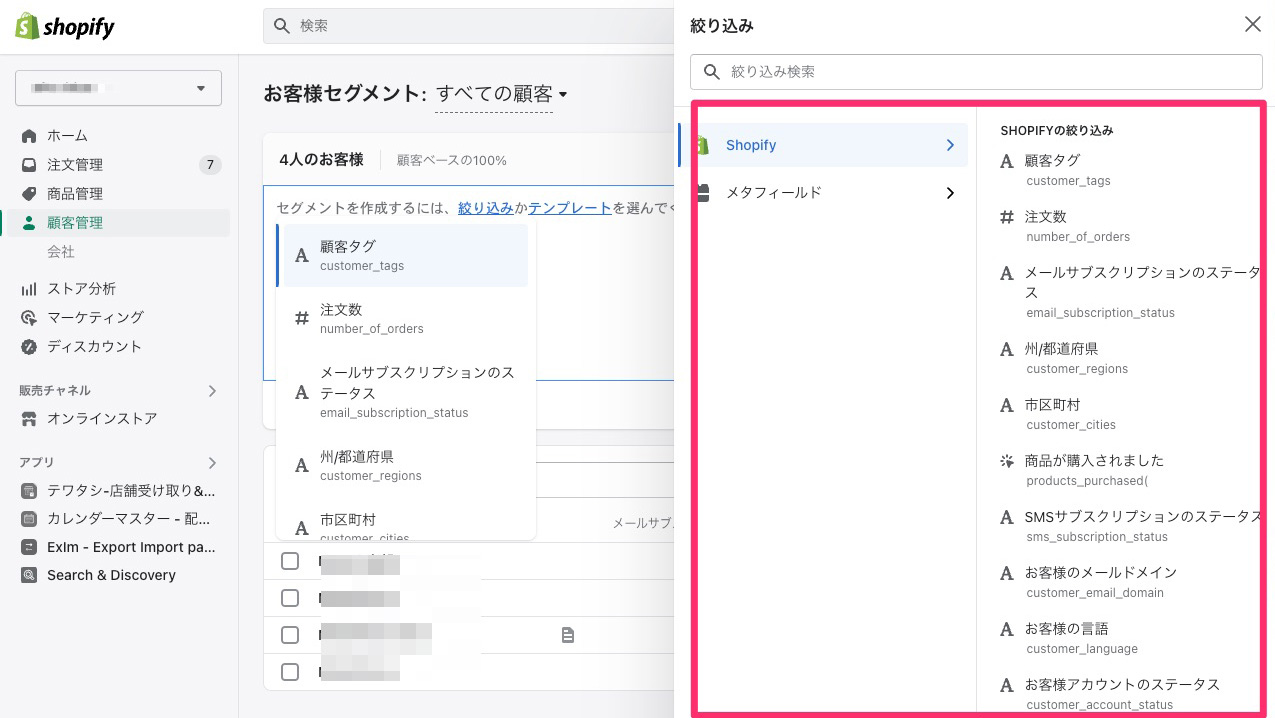1275x718 pixels.
Task: Expand the Shopify filter category chevron
Action: (x=950, y=145)
